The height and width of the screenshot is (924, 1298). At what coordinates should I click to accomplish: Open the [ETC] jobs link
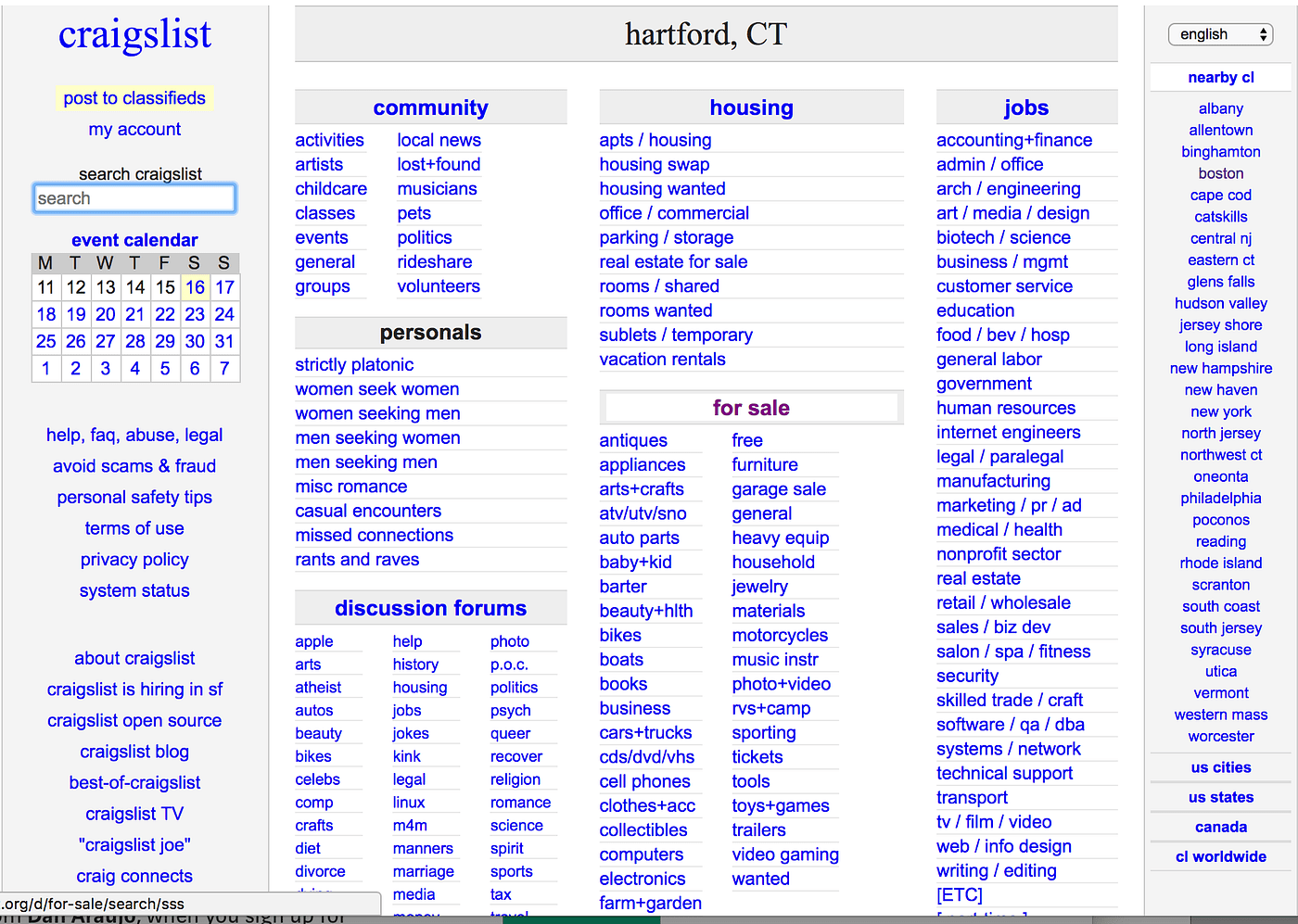point(960,894)
